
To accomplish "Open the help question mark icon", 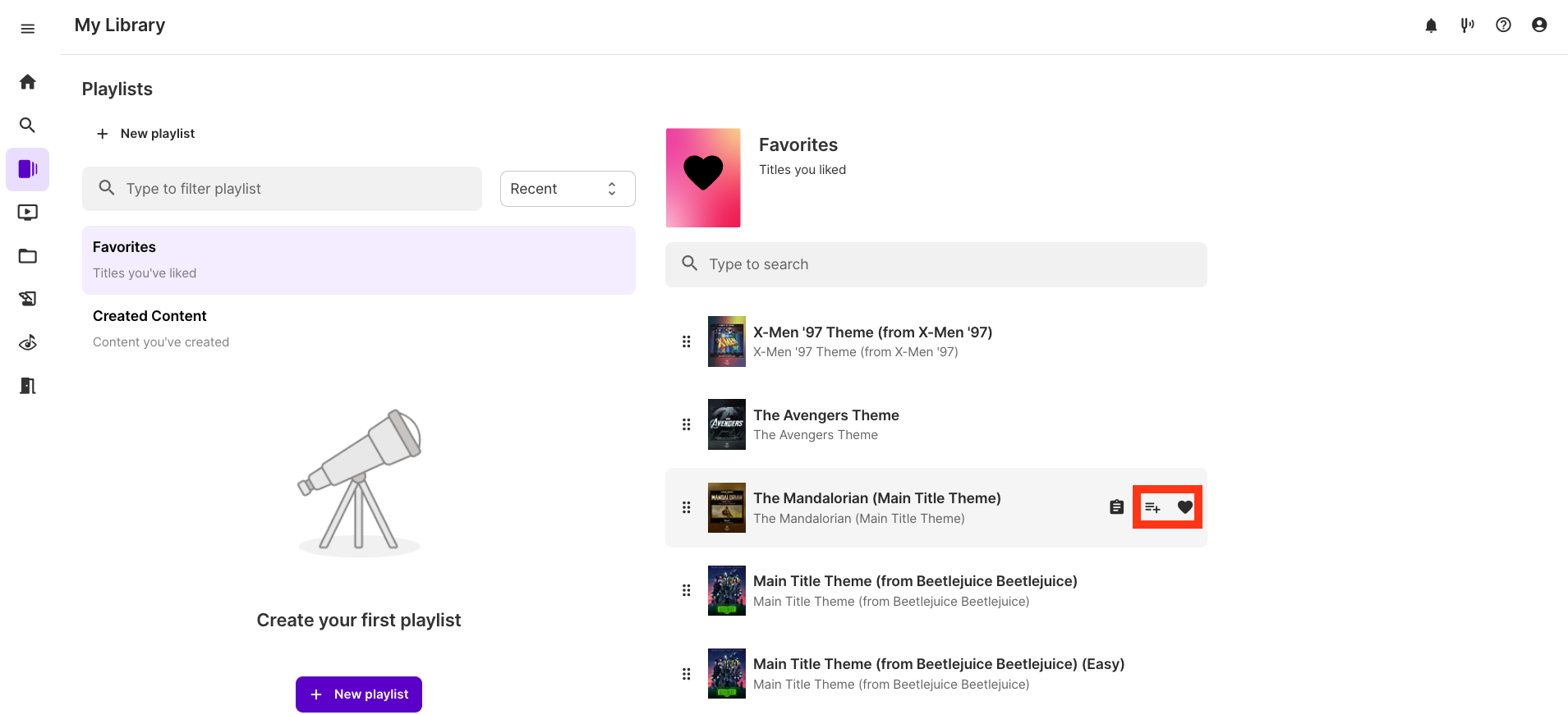I will click(1503, 25).
